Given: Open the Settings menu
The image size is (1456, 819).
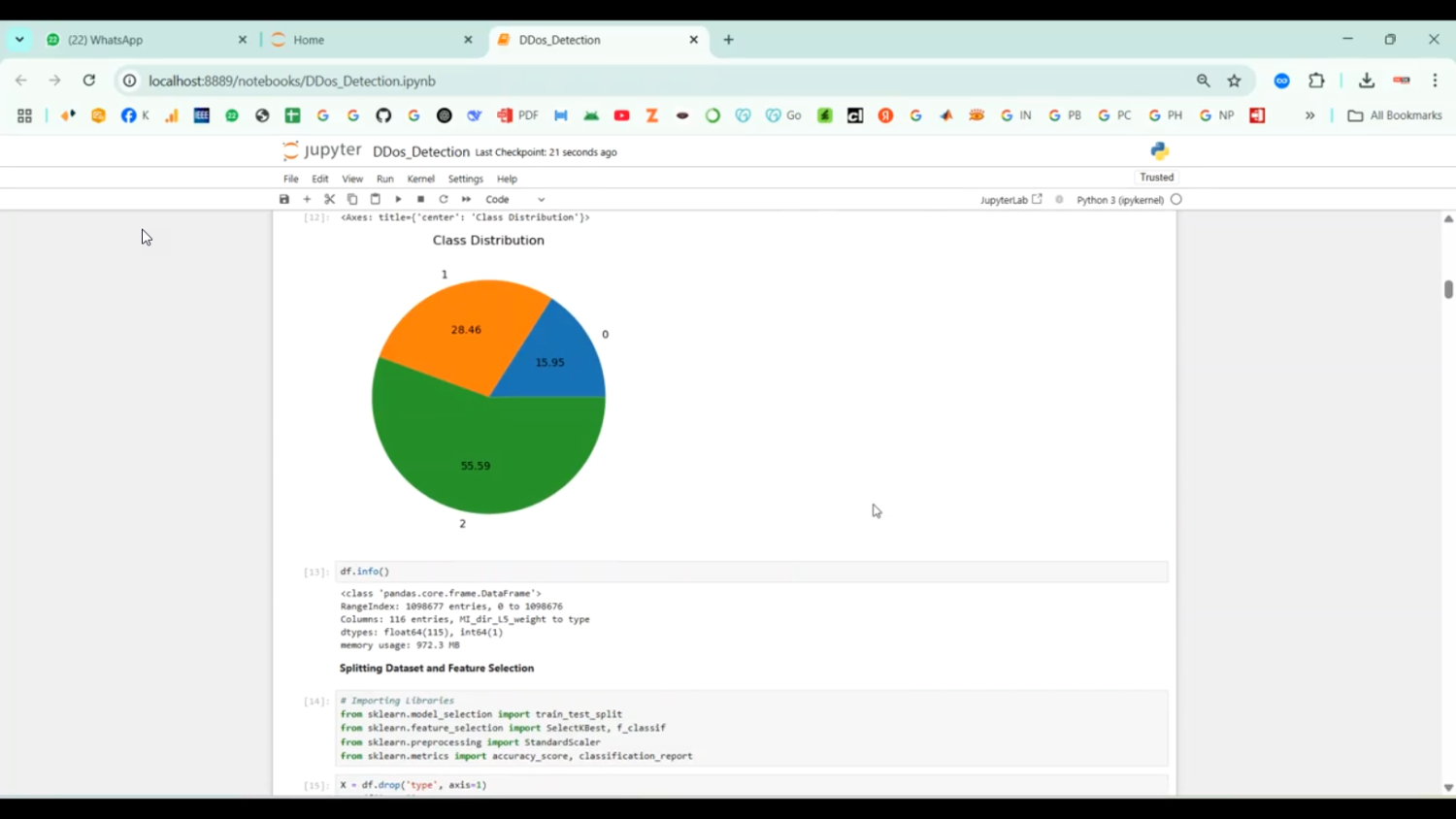Looking at the screenshot, I should click(x=465, y=179).
